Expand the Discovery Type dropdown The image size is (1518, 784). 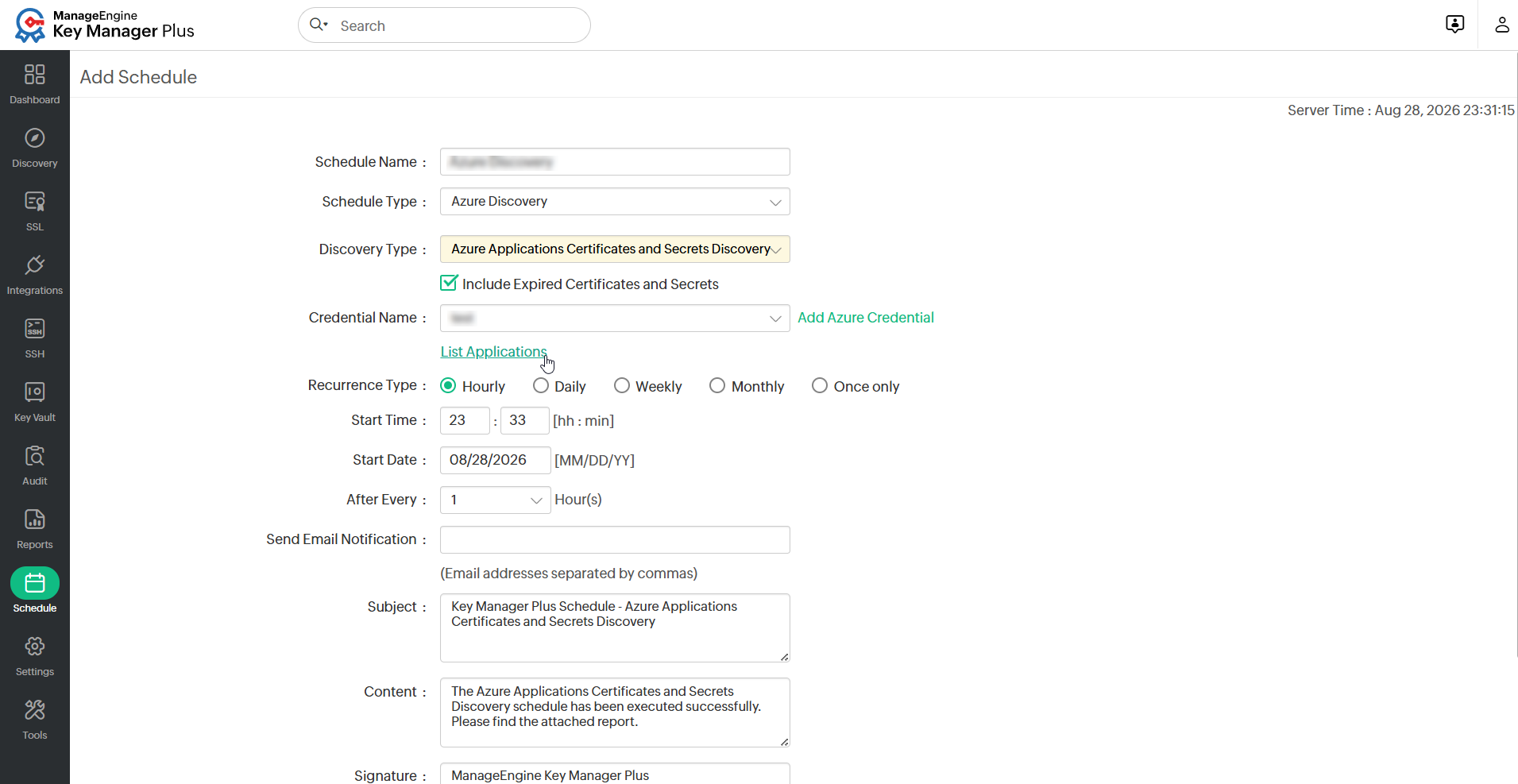coord(615,249)
